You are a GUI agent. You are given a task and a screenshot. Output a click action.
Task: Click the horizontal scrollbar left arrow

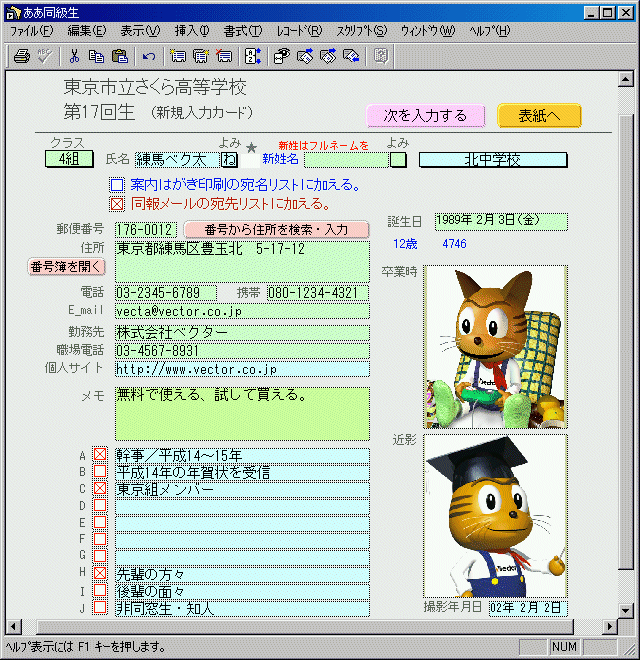(x=13, y=627)
